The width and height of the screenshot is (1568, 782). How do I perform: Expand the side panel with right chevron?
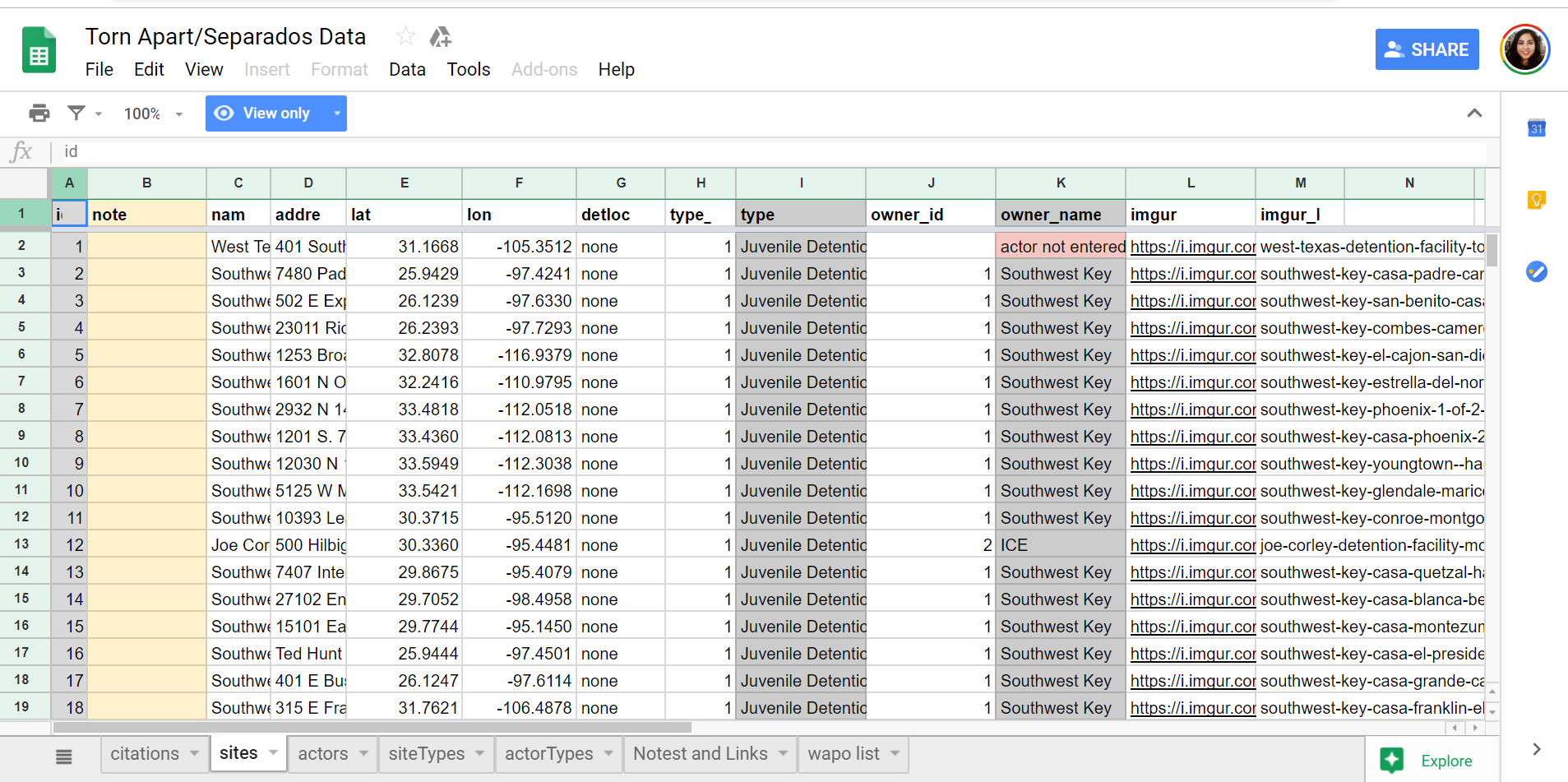(x=1536, y=749)
